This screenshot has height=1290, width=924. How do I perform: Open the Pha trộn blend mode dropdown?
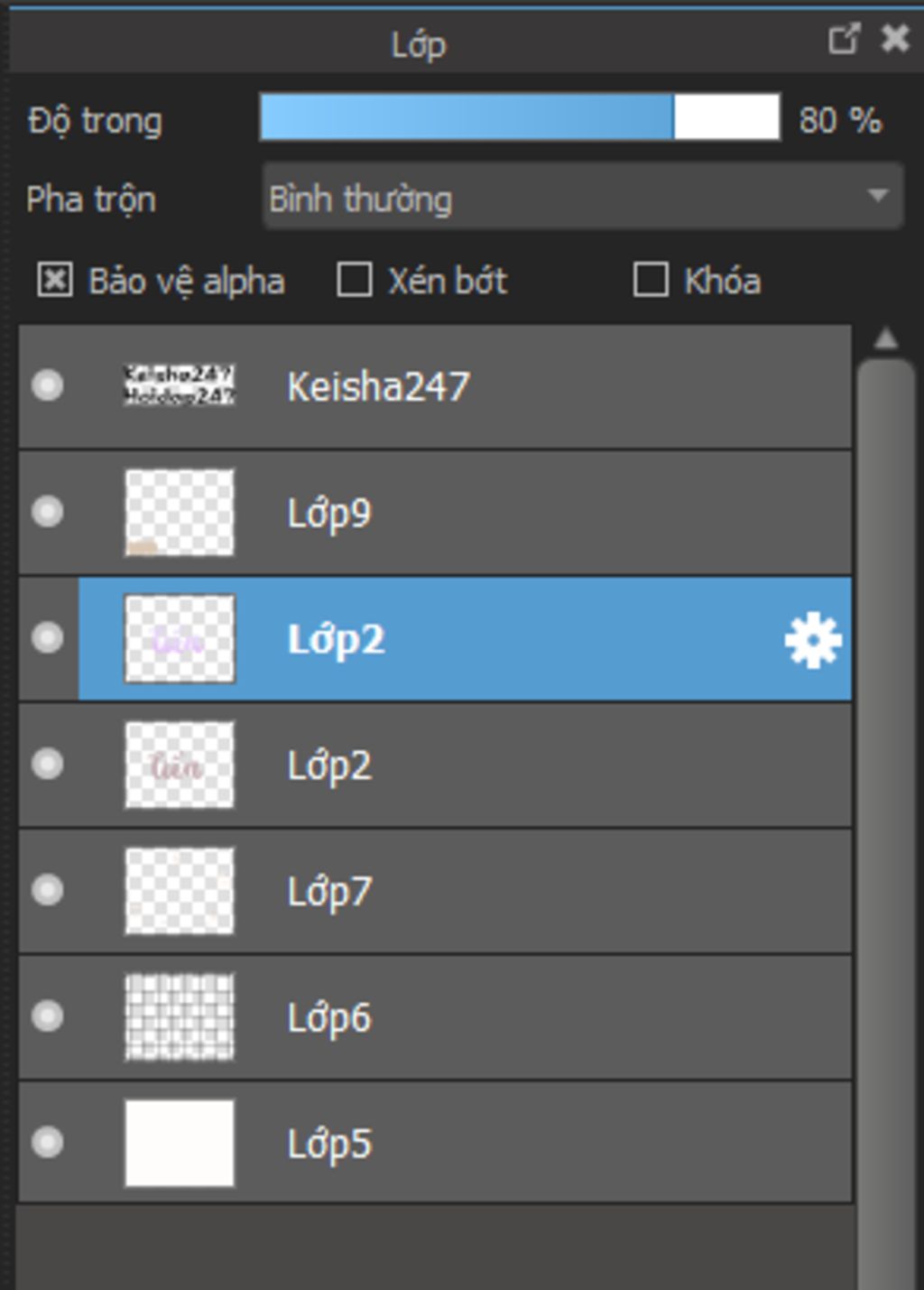(583, 197)
